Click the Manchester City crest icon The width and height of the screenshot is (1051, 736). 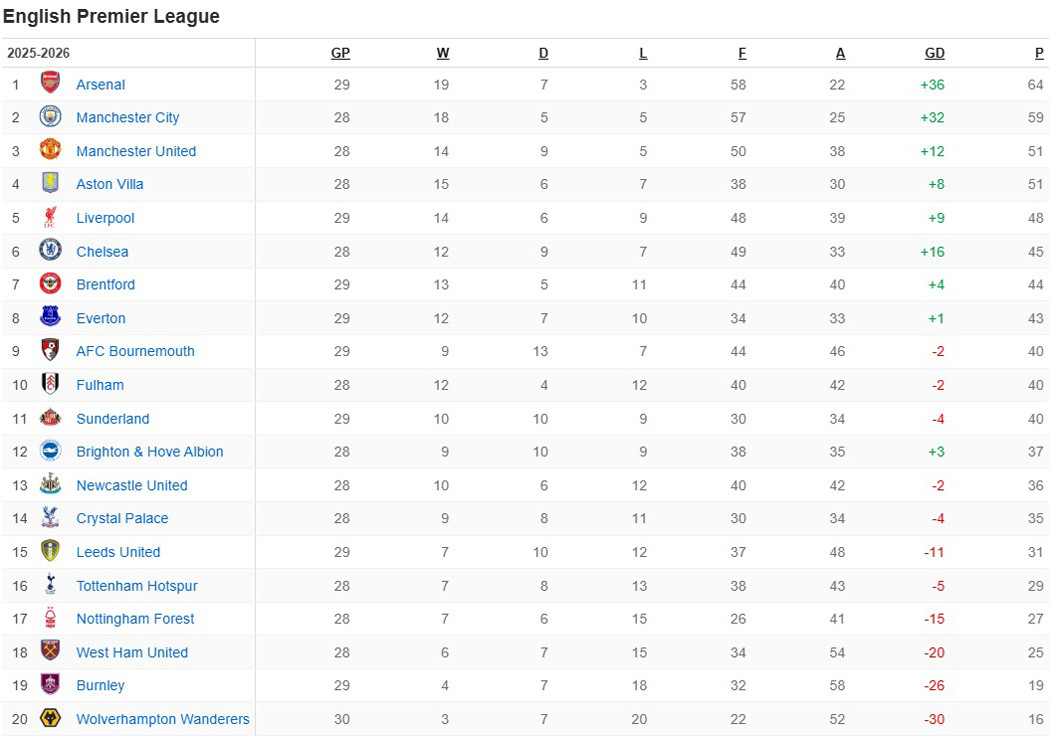click(50, 117)
